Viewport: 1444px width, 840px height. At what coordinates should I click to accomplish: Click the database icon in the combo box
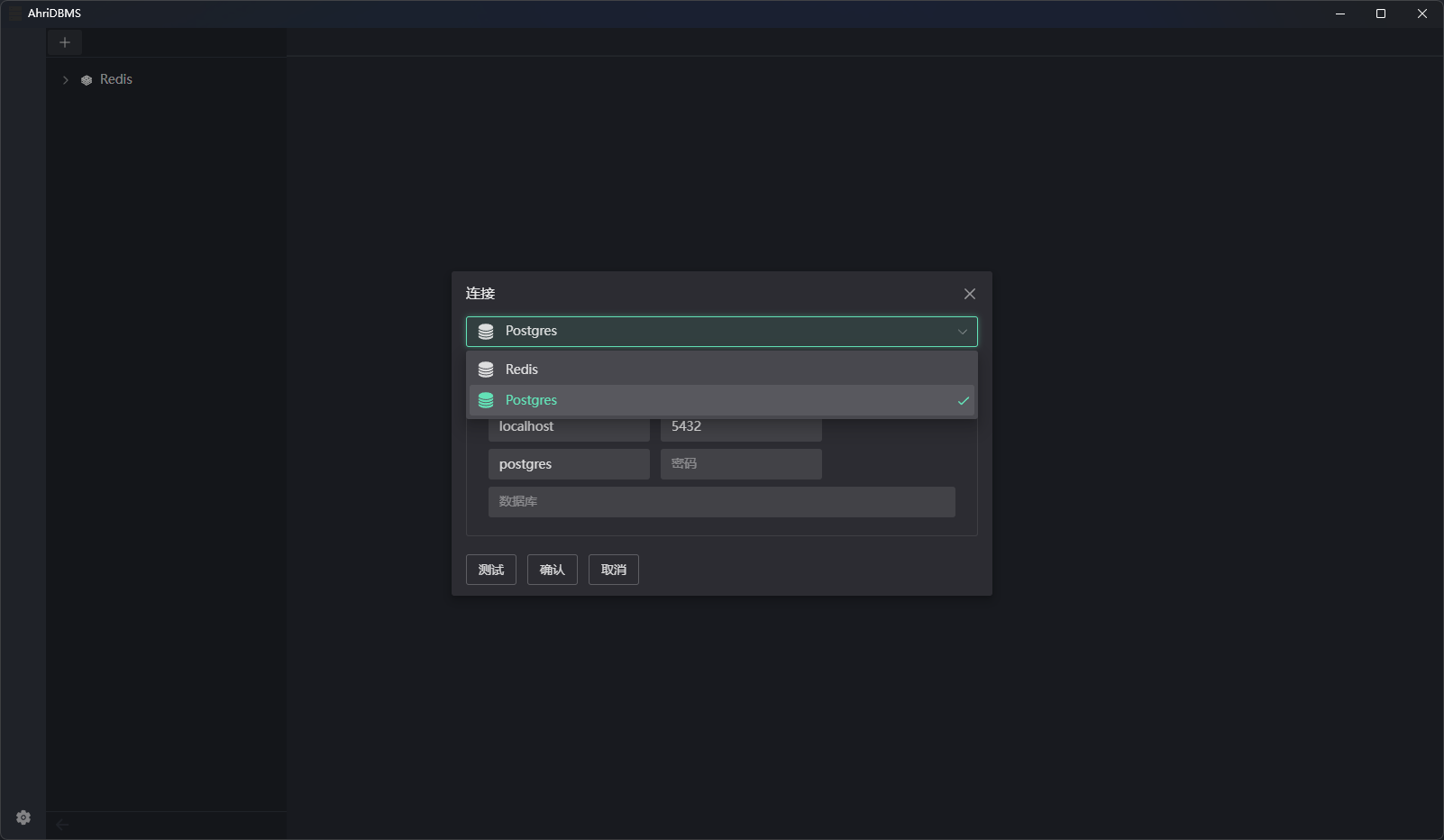(486, 332)
